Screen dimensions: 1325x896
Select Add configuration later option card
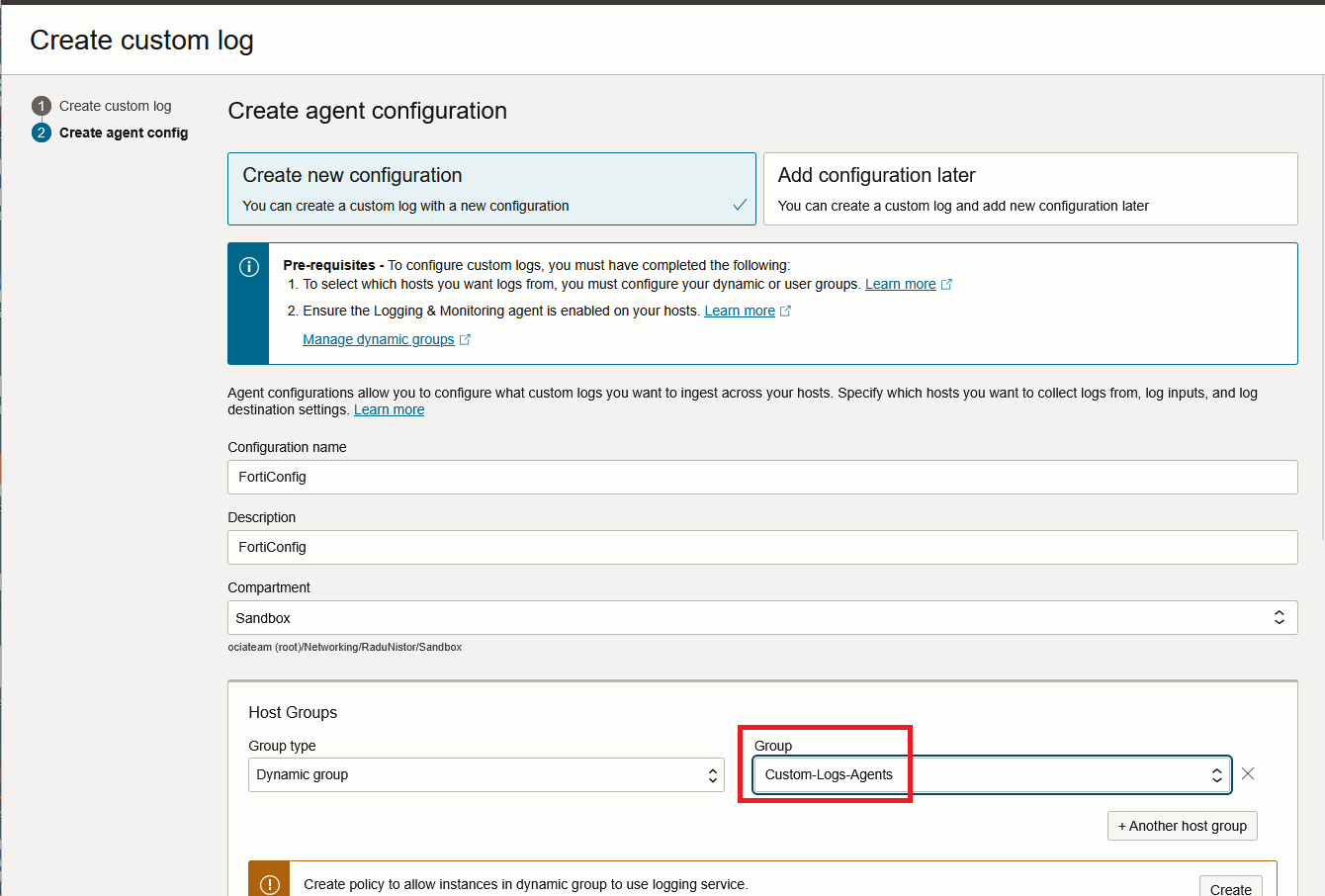click(x=1029, y=189)
